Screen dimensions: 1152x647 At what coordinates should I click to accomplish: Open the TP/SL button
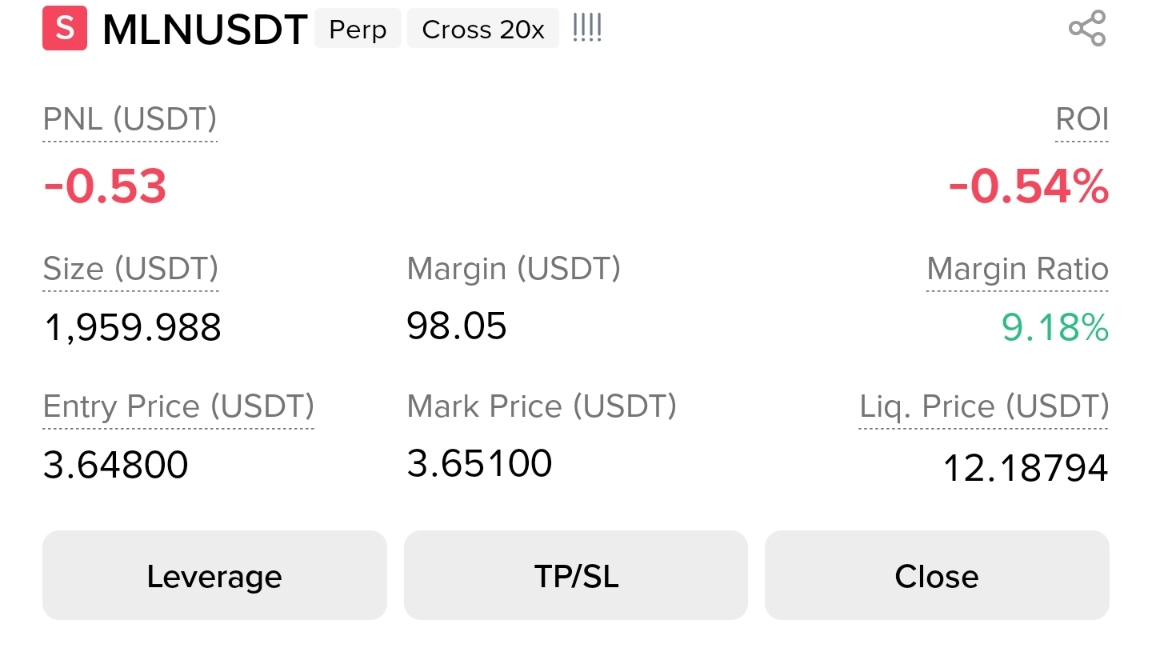(x=576, y=576)
